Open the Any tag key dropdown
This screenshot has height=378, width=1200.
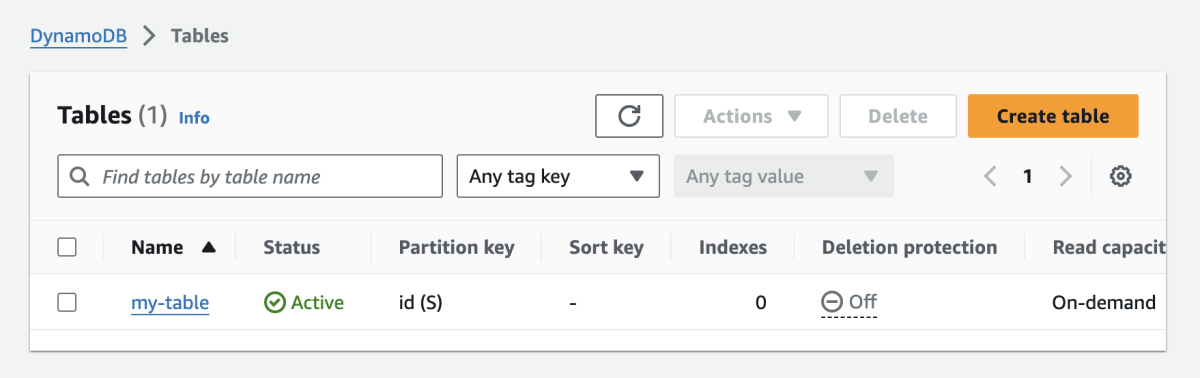[558, 176]
